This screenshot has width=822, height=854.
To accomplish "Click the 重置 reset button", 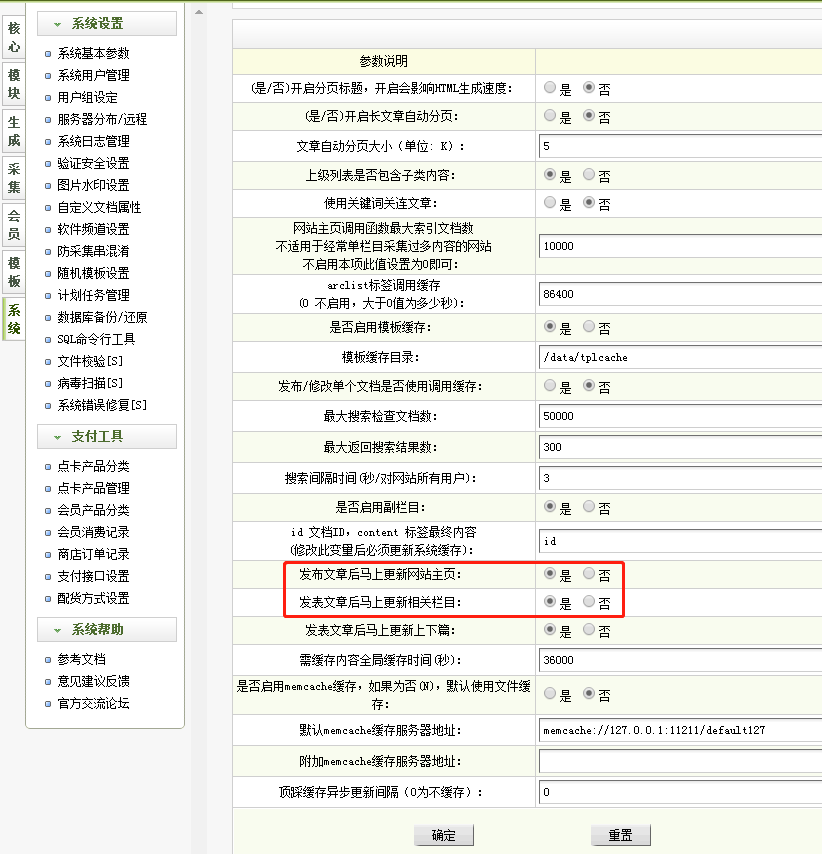I will point(620,835).
